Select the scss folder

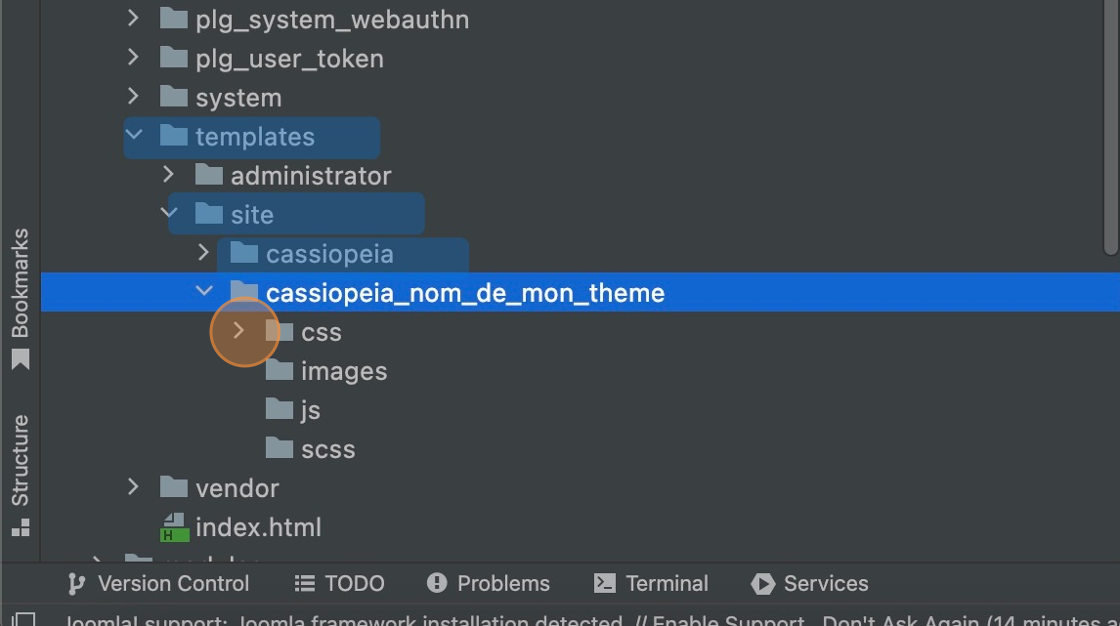pyautogui.click(x=327, y=449)
